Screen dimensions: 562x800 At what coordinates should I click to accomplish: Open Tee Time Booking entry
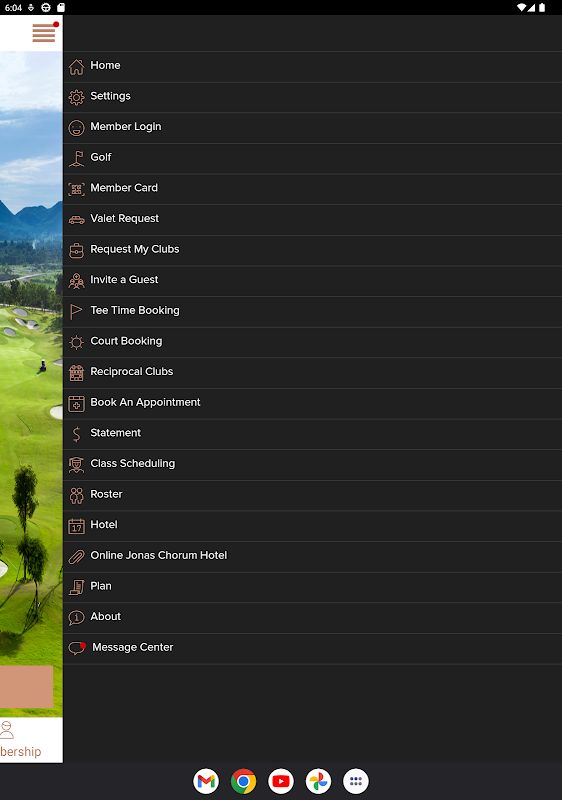(313, 312)
